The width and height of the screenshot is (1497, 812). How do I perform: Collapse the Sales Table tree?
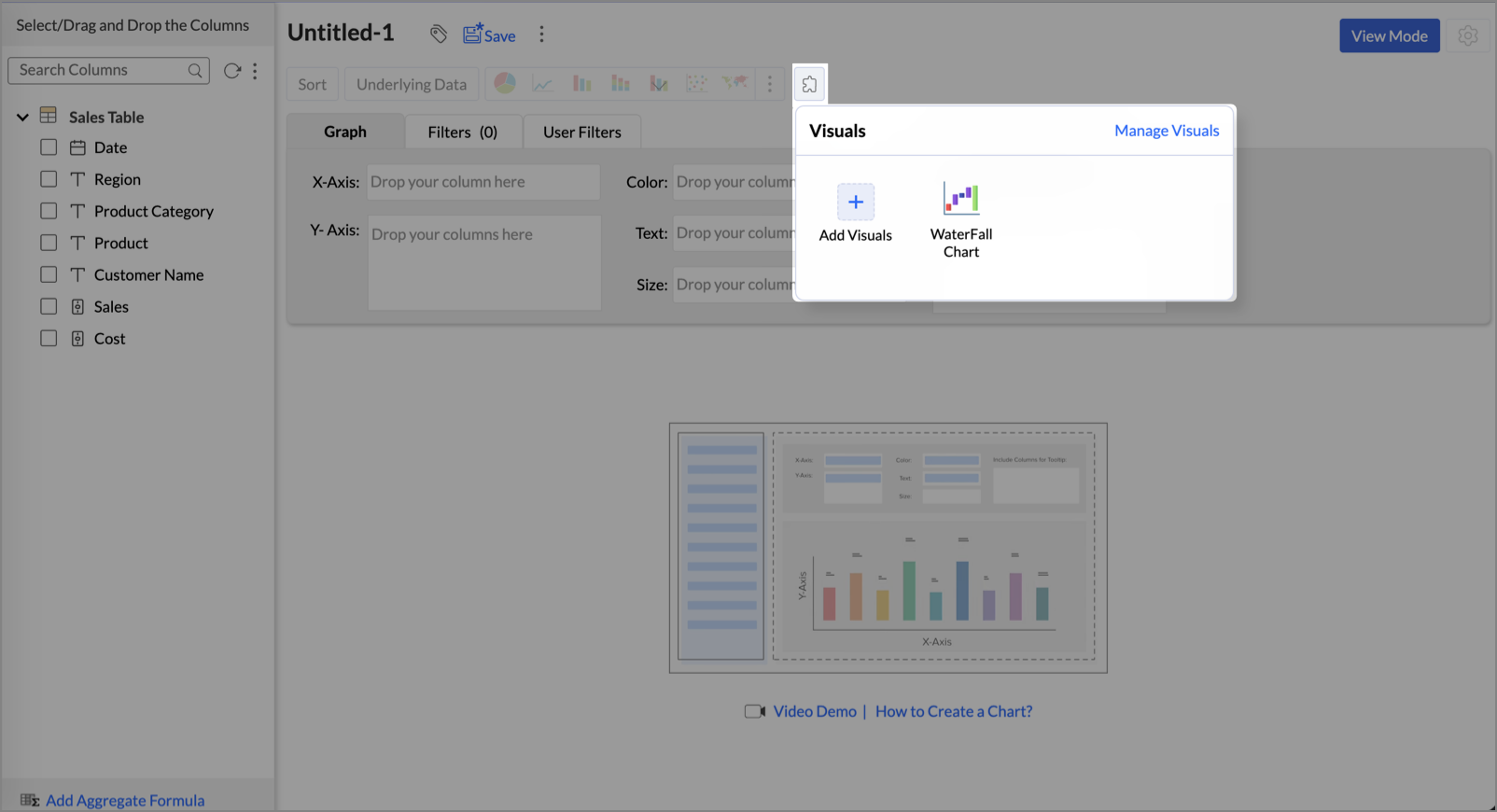point(22,118)
